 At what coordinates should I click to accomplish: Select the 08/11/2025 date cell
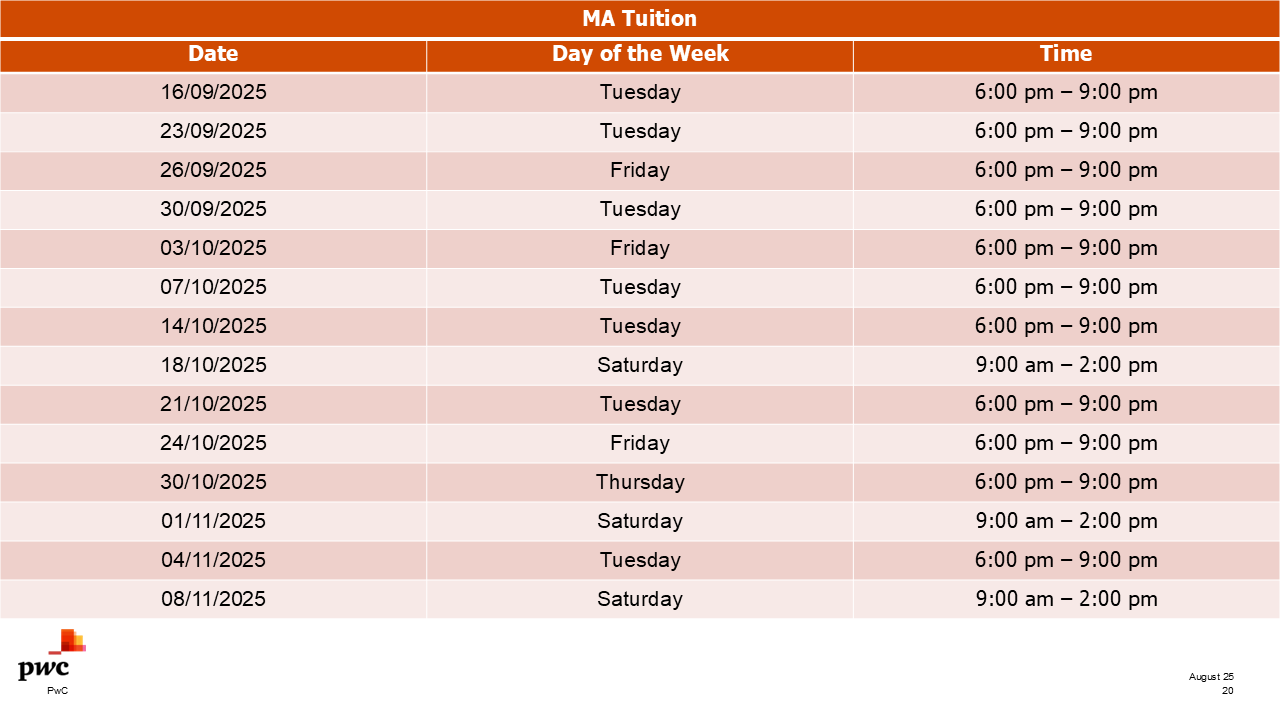[x=214, y=599]
